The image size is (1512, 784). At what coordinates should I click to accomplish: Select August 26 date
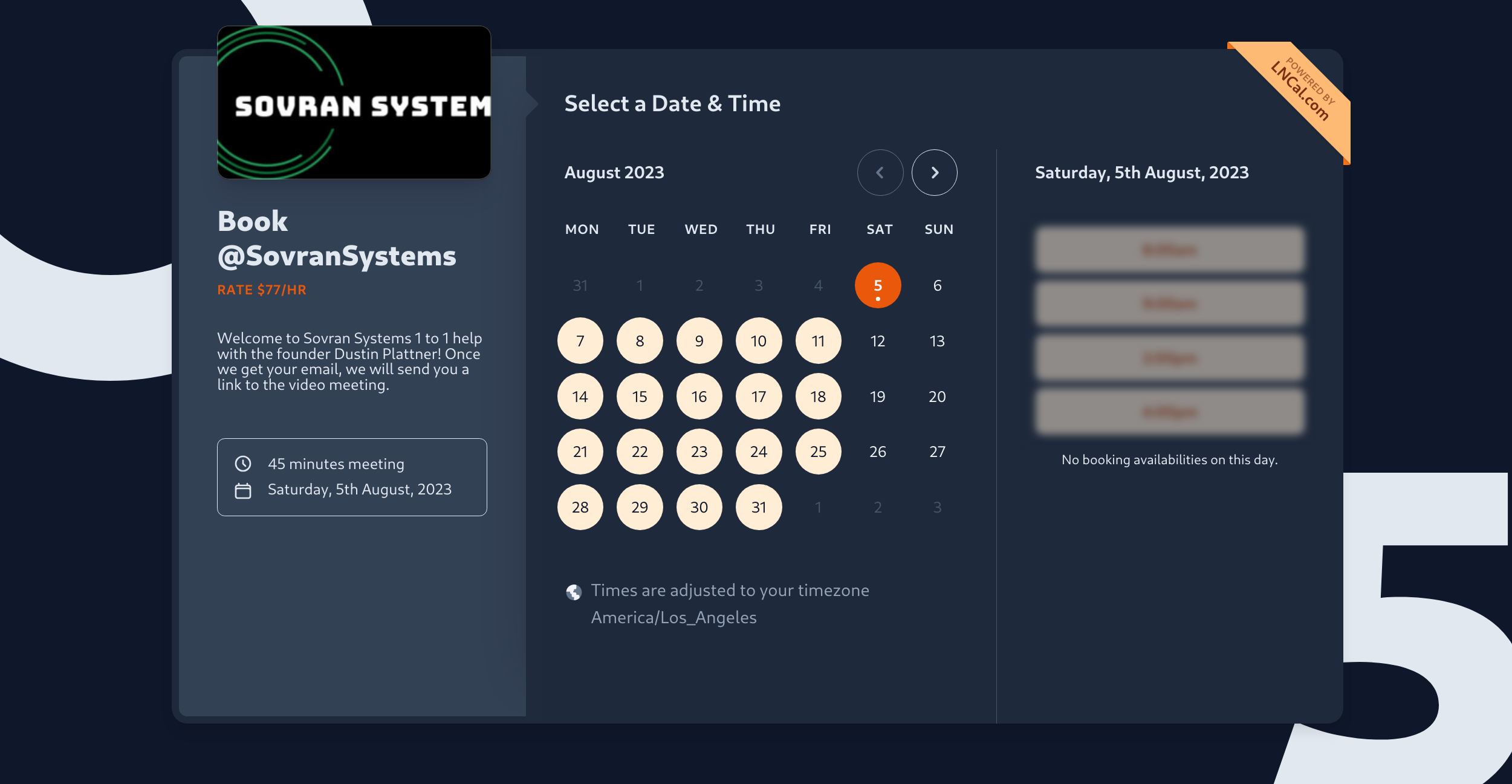point(878,452)
